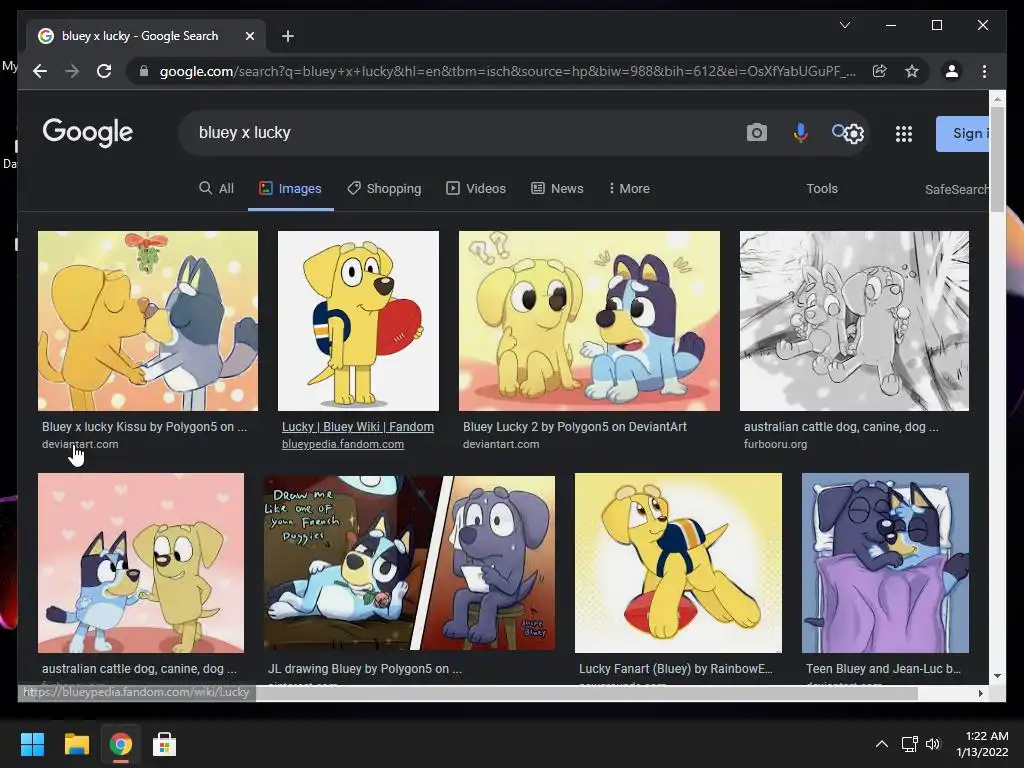Click the Sign in button
1024x768 pixels.
click(x=963, y=133)
